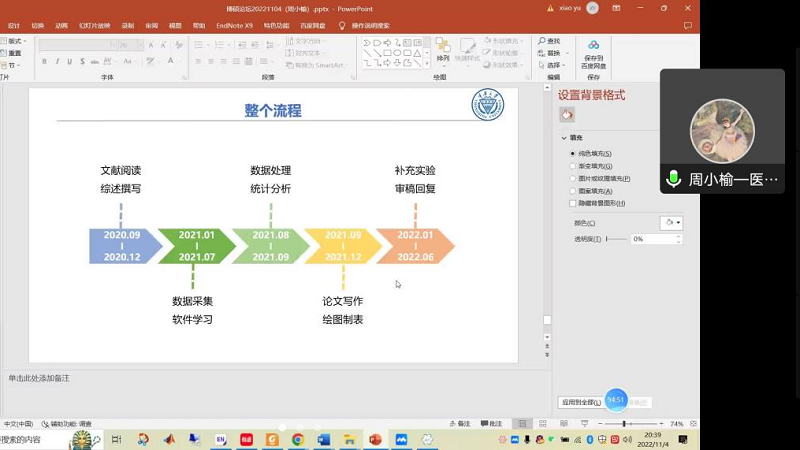Viewport: 800px width, 450px height.
Task: Select Picture or texture fill radio button
Action: coord(572,179)
